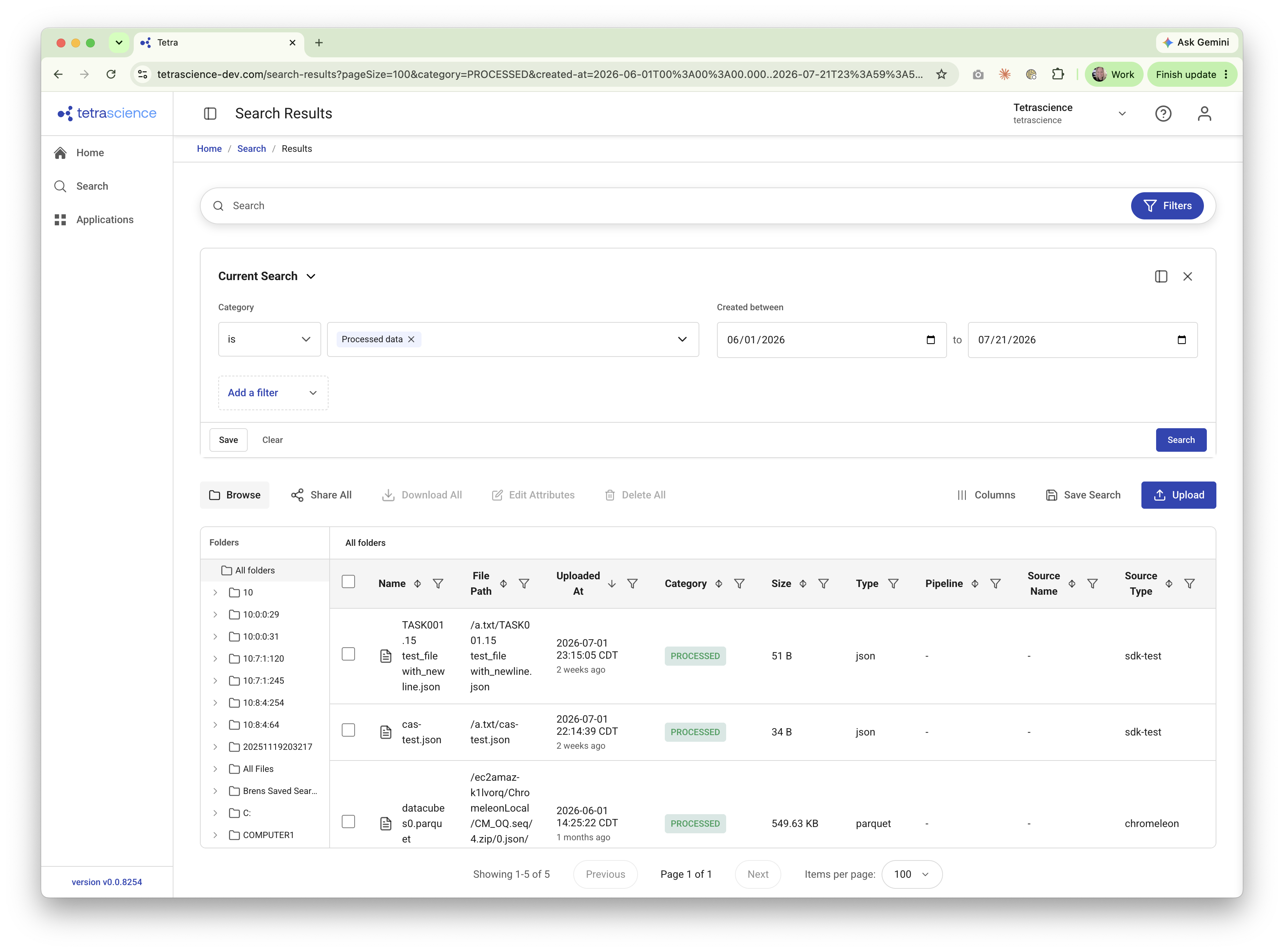This screenshot has width=1284, height=952.
Task: Check the select-all checkbox in table header
Action: pos(348,582)
